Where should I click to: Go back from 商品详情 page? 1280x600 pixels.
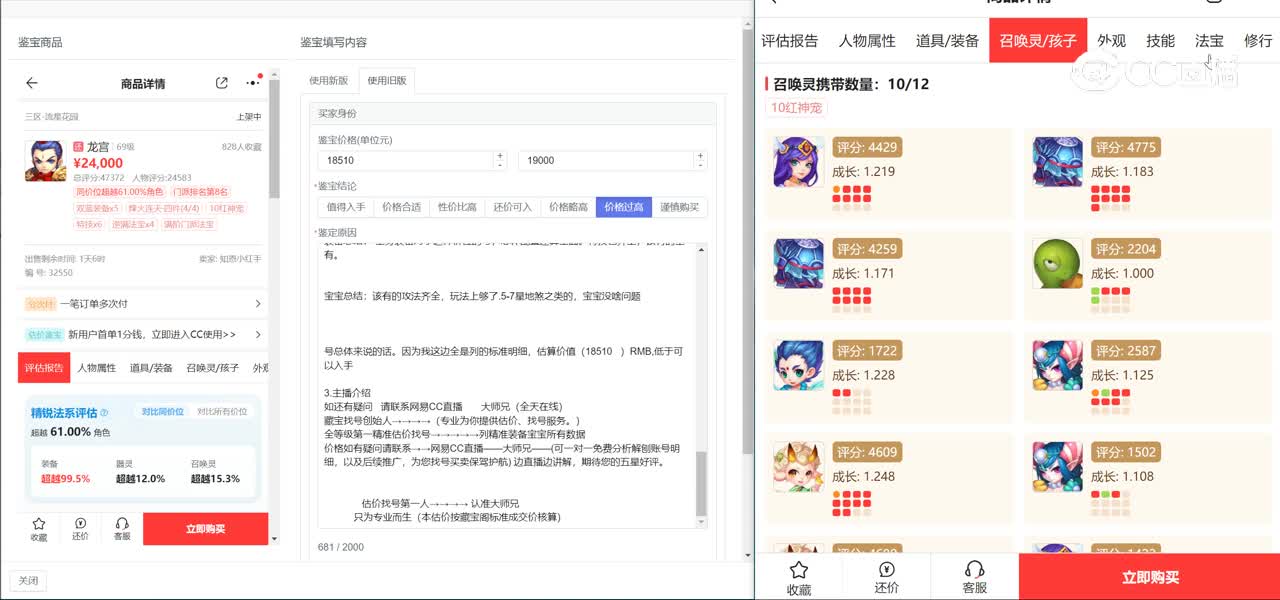click(32, 83)
